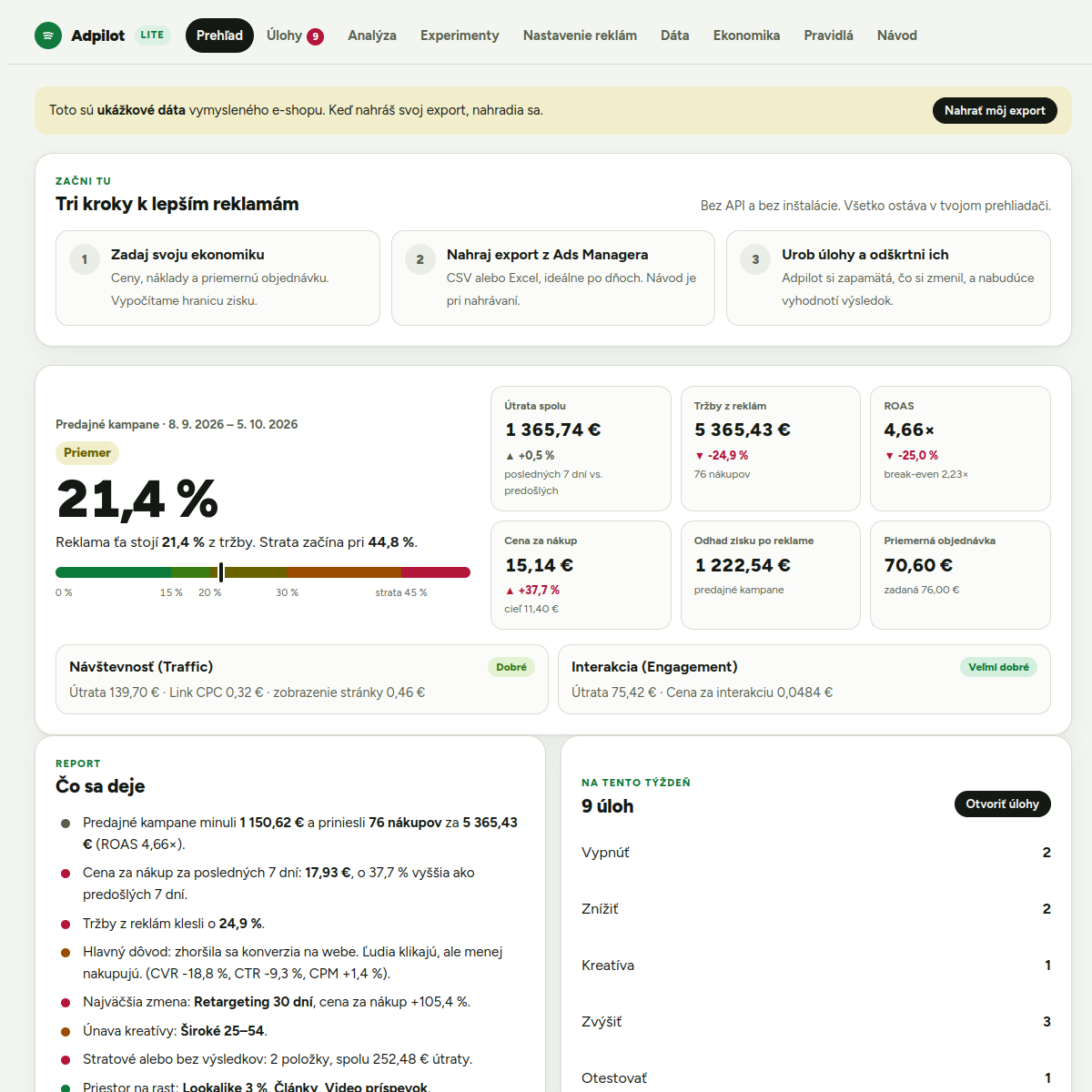Select Nahraj export z Ads Managera card
Viewport: 1092px width, 1092px height.
point(553,278)
